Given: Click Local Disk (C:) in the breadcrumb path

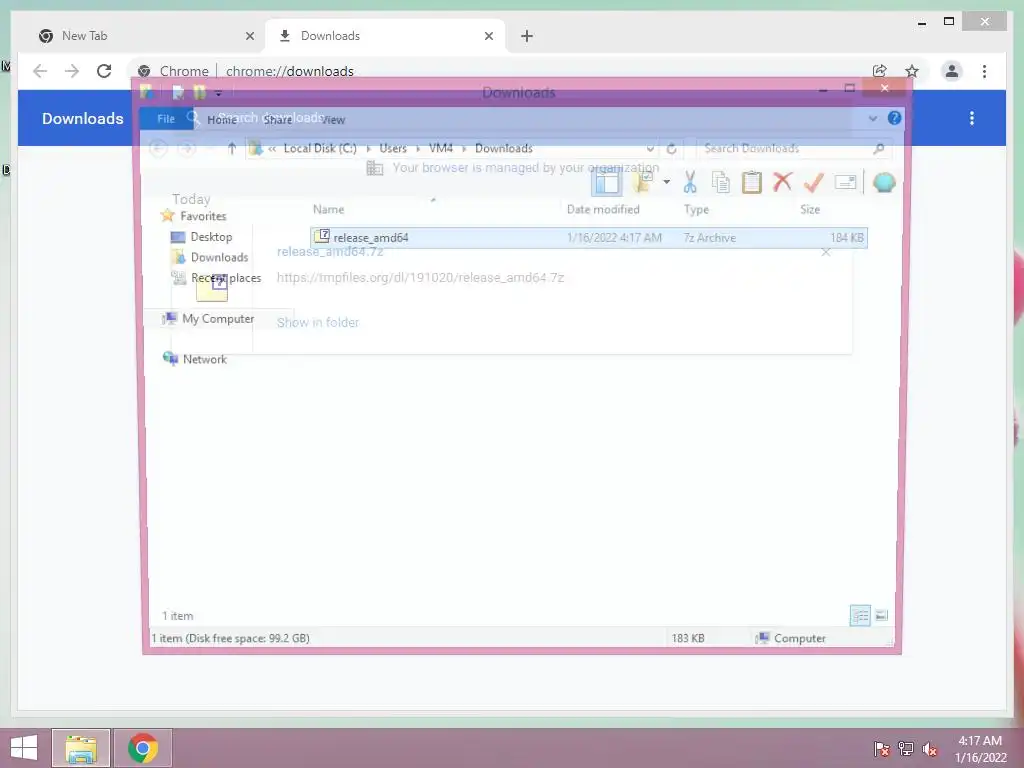Looking at the screenshot, I should (x=320, y=149).
